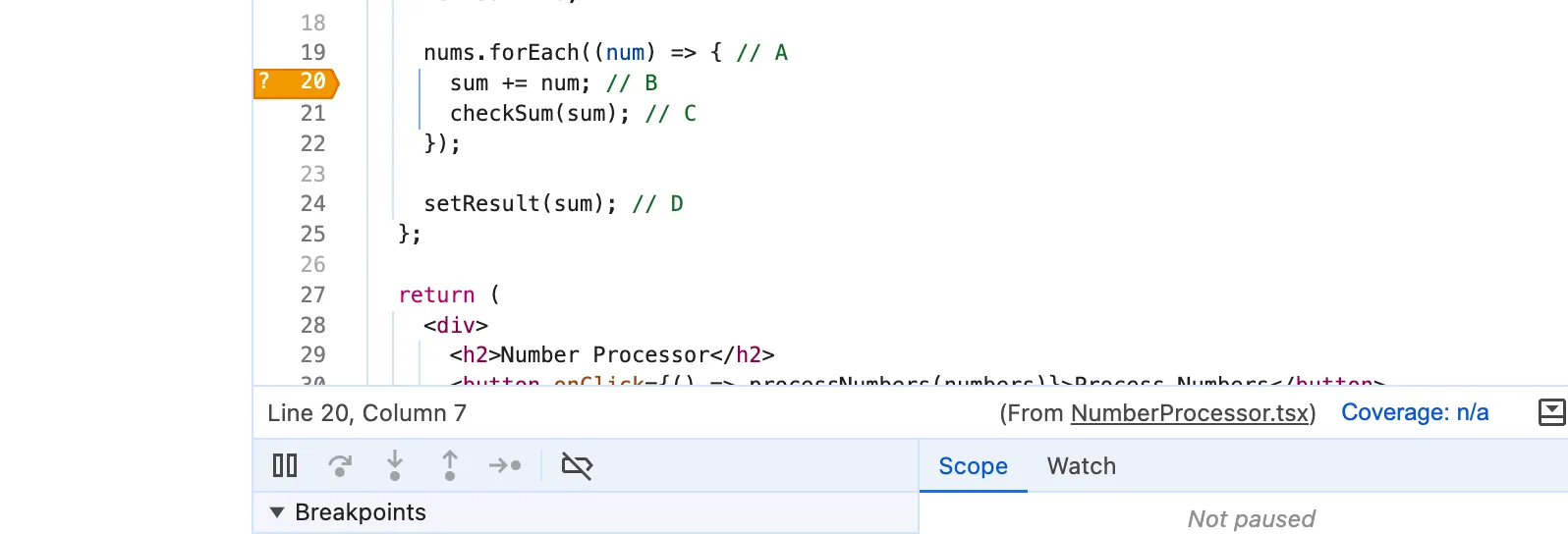Show the drawer console icon
Image resolution: width=1568 pixels, height=534 pixels.
pyautogui.click(x=1551, y=412)
